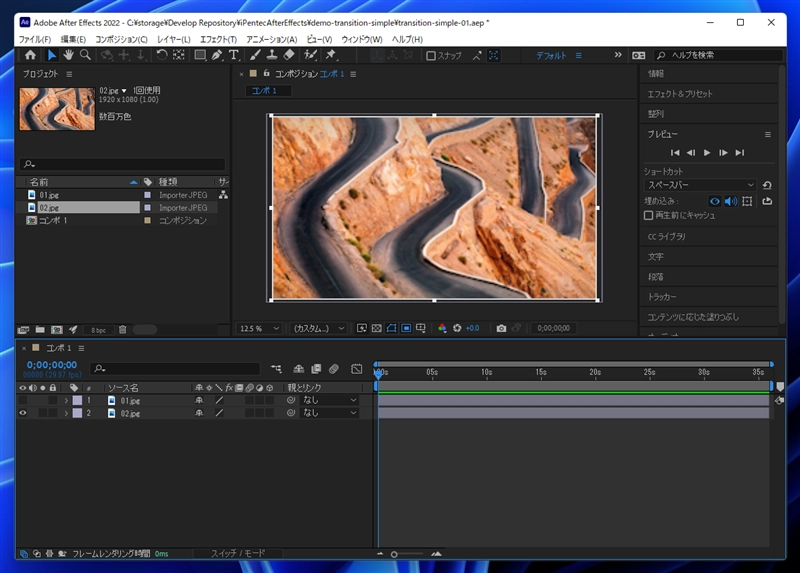Open the (カスタム...) resolution dropdown
This screenshot has width=800, height=573.
[x=318, y=328]
